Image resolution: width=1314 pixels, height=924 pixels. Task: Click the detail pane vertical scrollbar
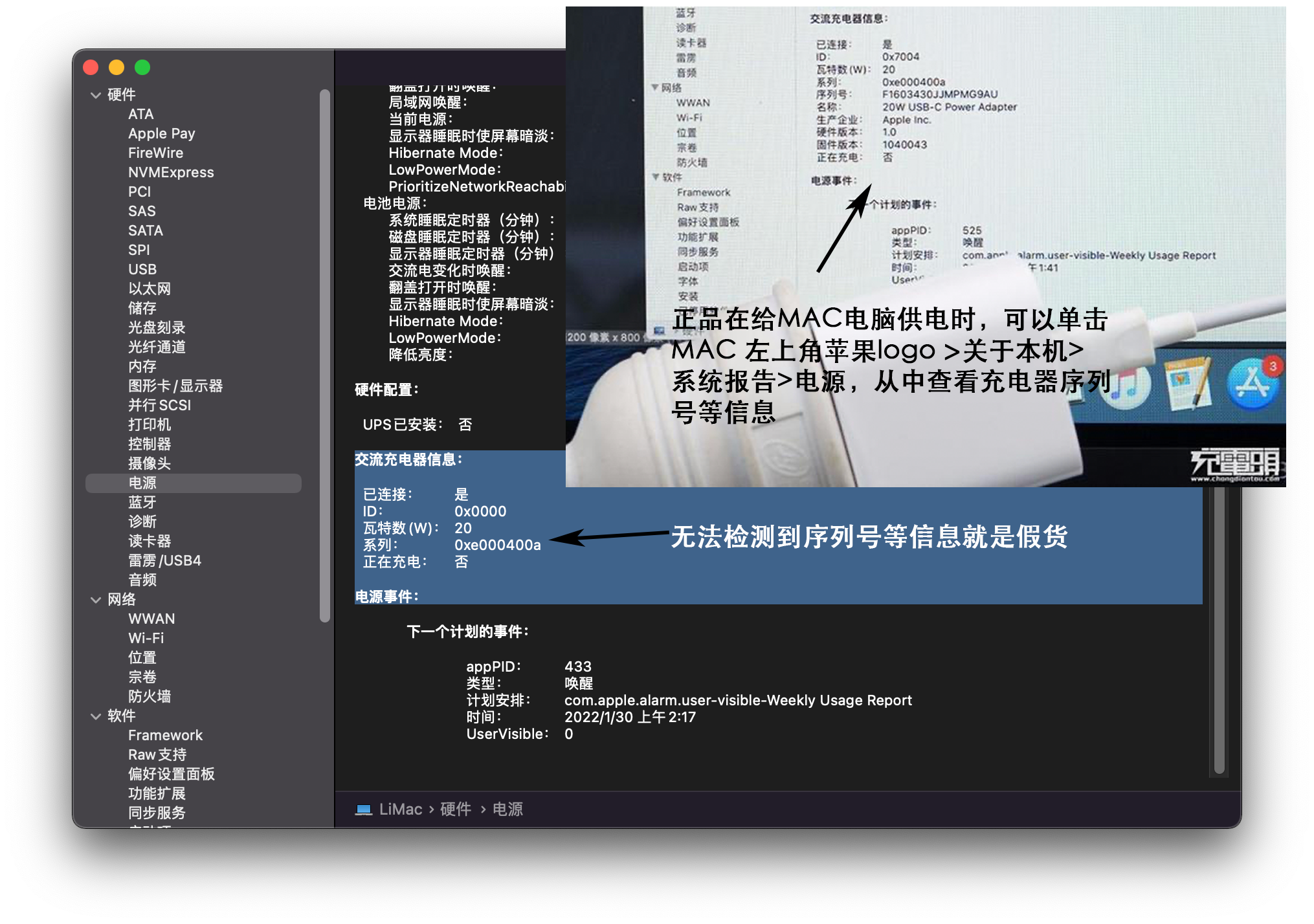(1219, 631)
